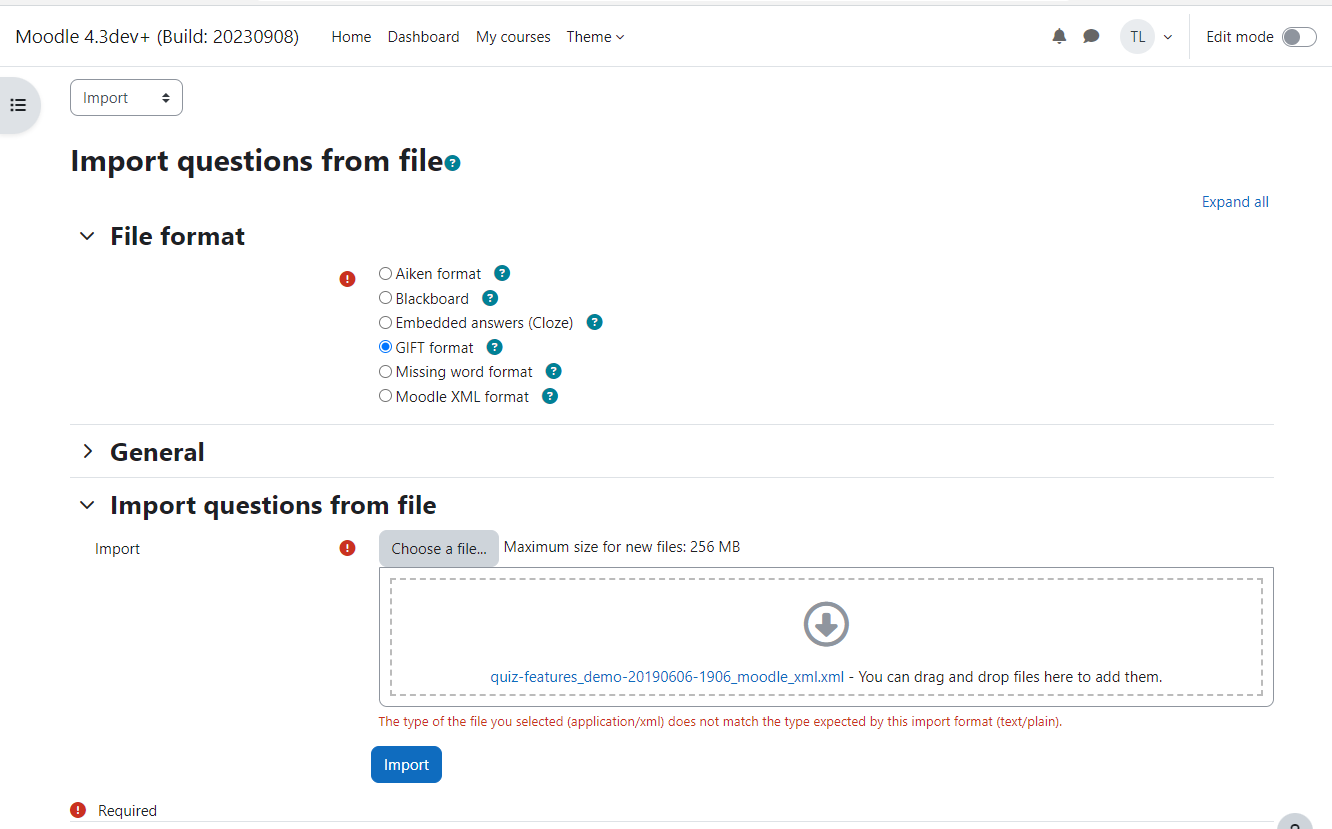1332x829 pixels.
Task: Open help for Embedded answers (Cloze)
Action: (x=594, y=322)
